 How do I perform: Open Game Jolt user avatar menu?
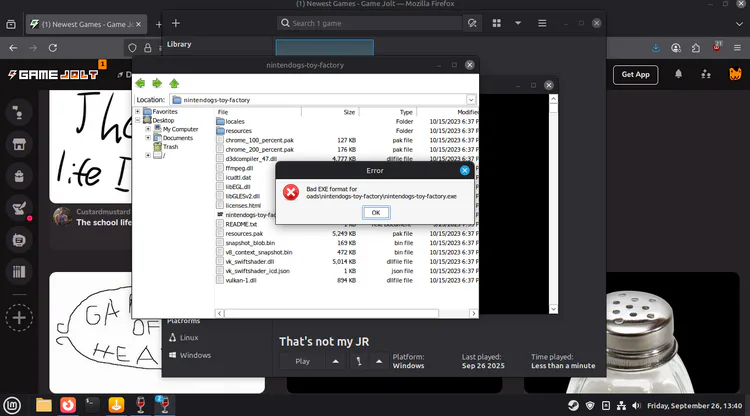point(735,74)
